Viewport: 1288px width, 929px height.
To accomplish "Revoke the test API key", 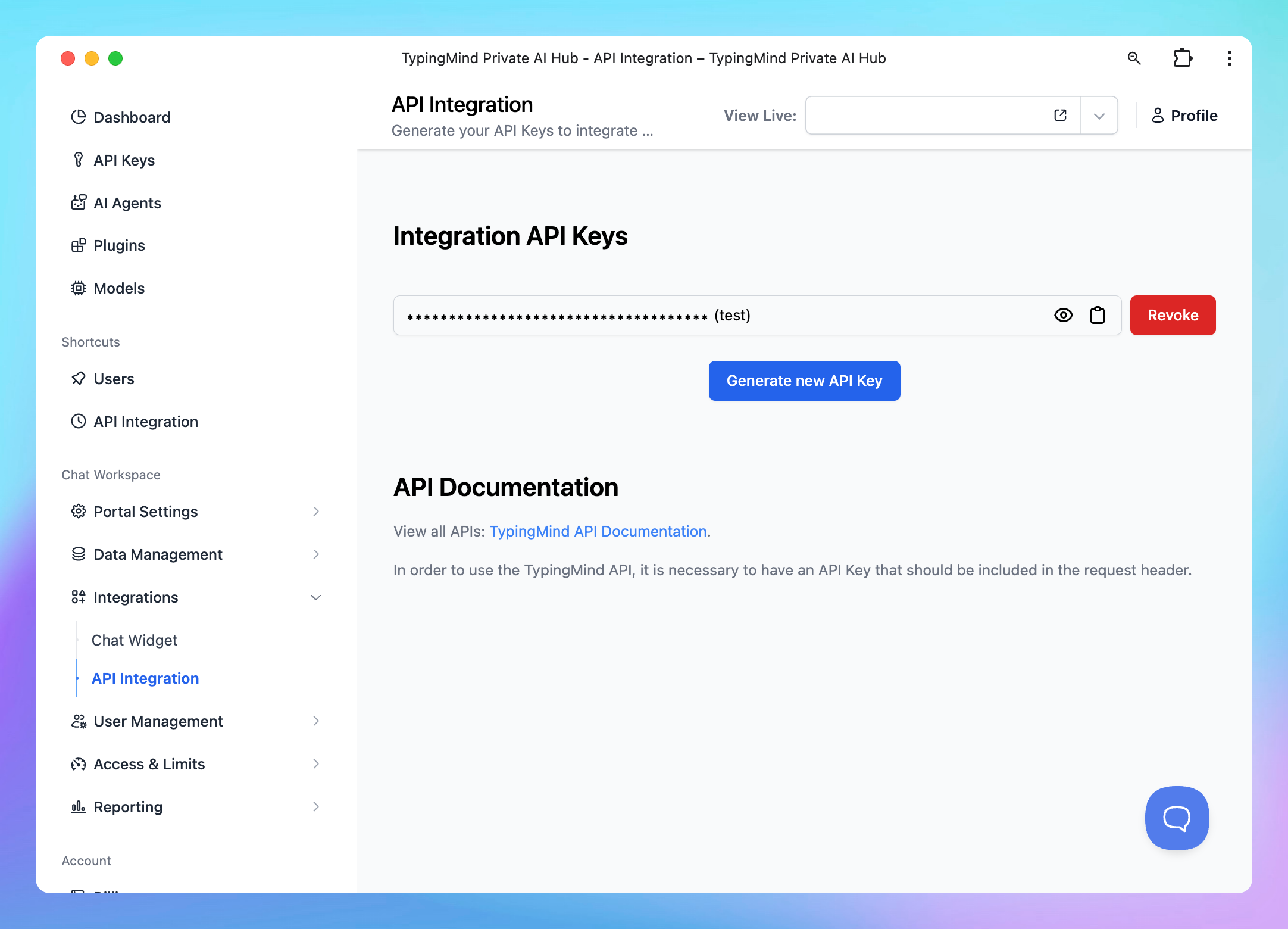I will click(x=1173, y=315).
